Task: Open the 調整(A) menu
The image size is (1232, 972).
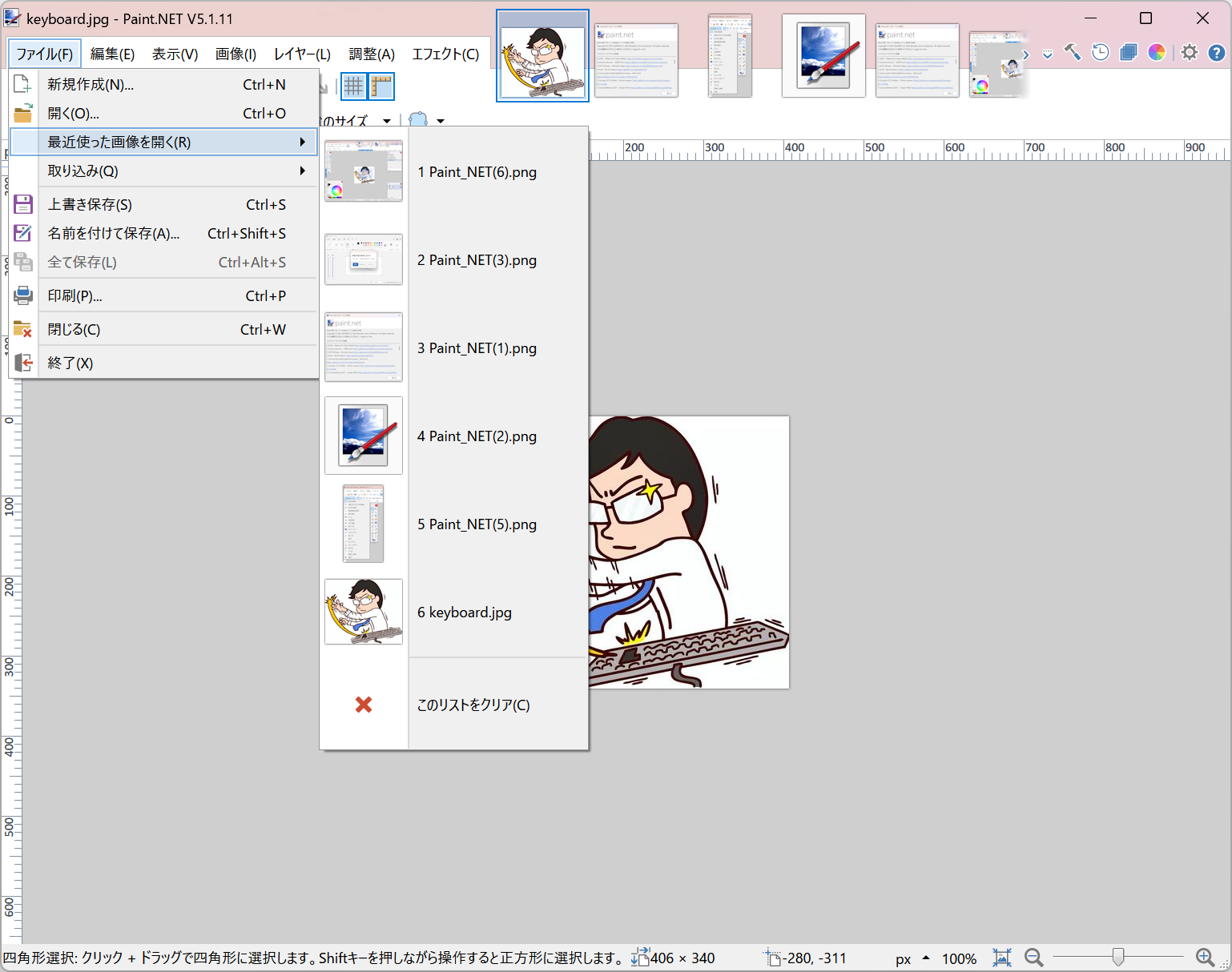Action: click(x=372, y=54)
